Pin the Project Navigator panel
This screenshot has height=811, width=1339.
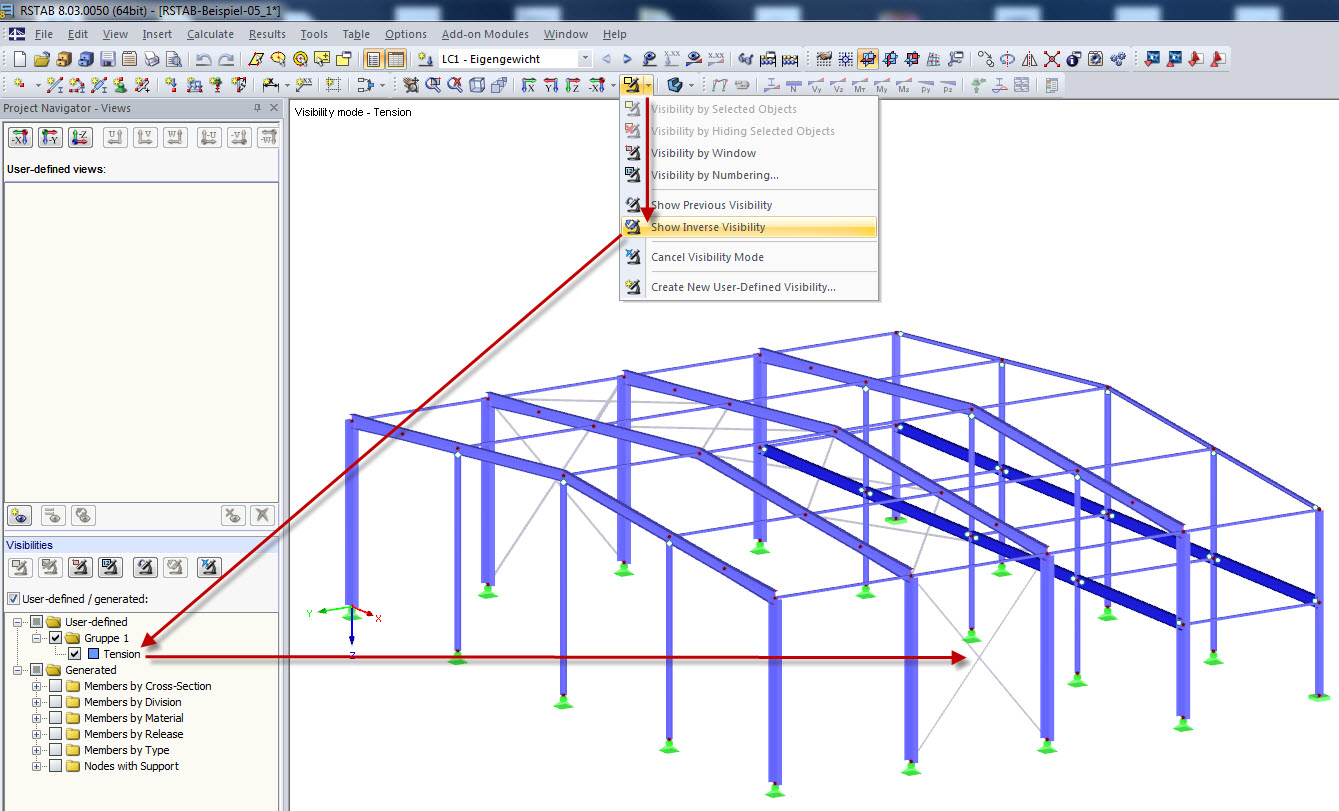(257, 108)
